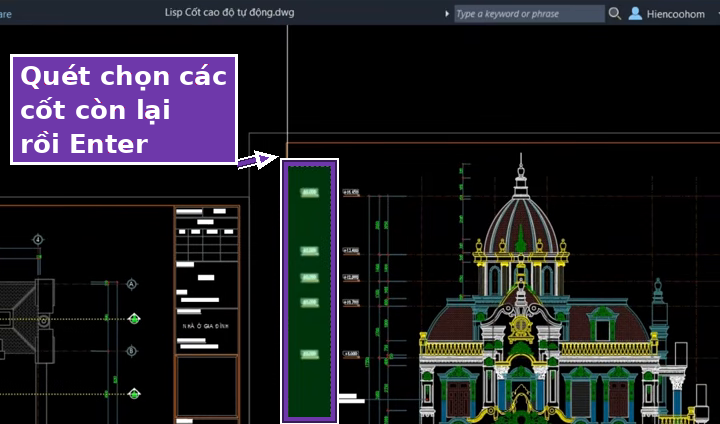
Task: Click the title 'Lisp Cốt cao độ tự động.dwg'
Action: click(230, 12)
